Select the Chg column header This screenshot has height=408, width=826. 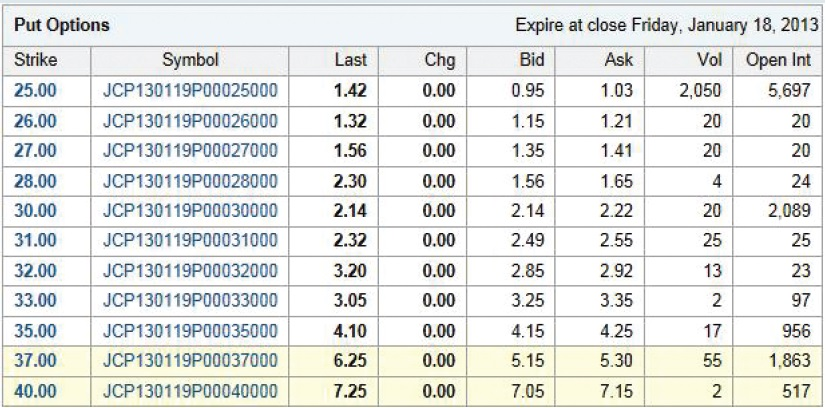click(x=440, y=61)
